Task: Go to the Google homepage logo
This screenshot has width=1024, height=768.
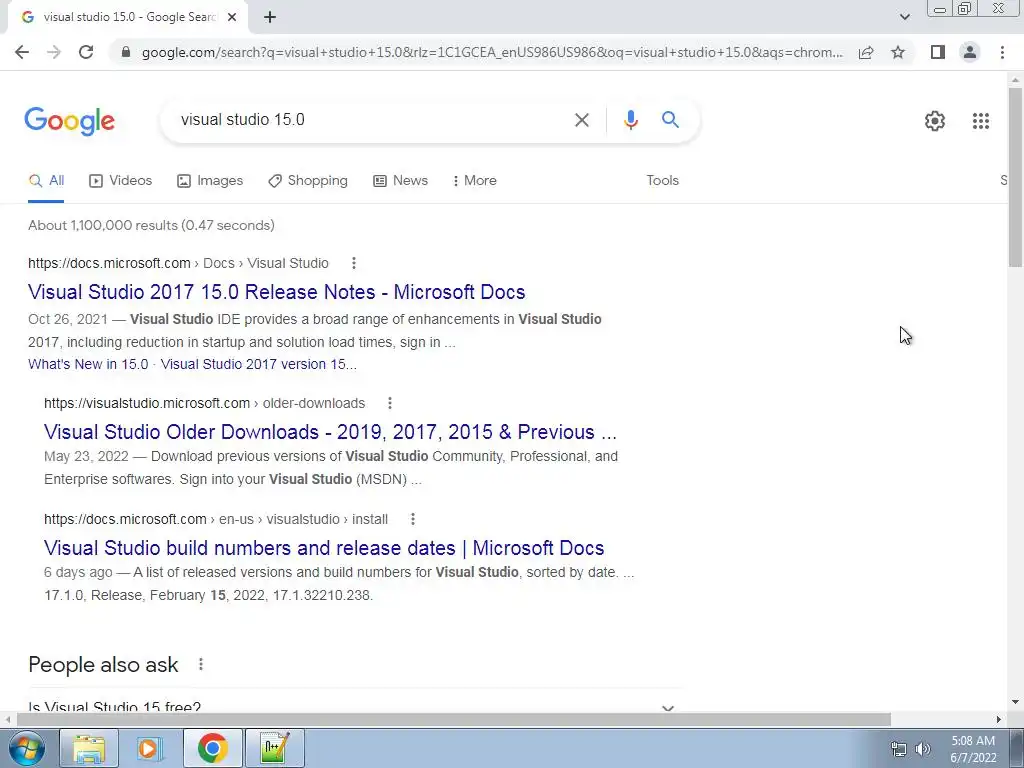Action: click(70, 121)
